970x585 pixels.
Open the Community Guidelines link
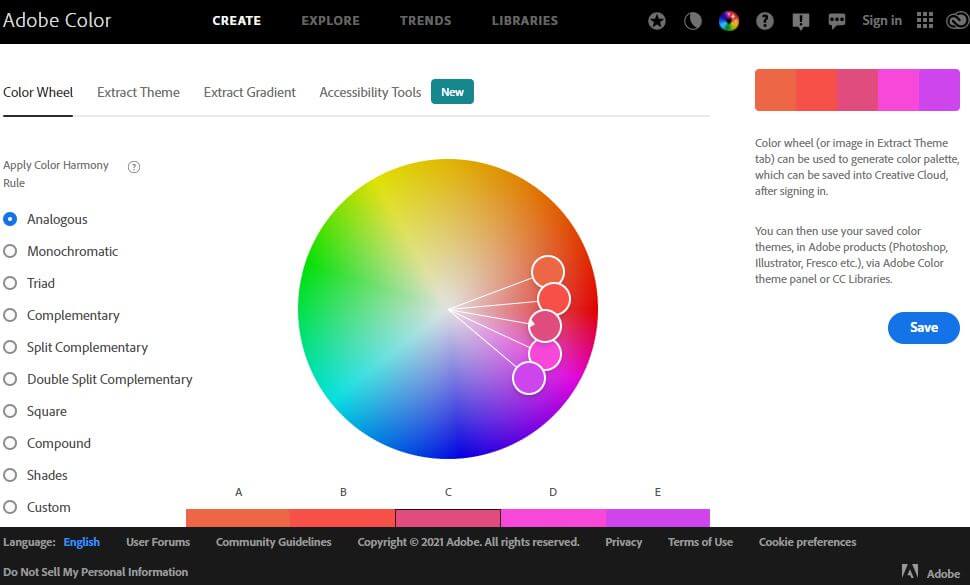[x=273, y=542]
